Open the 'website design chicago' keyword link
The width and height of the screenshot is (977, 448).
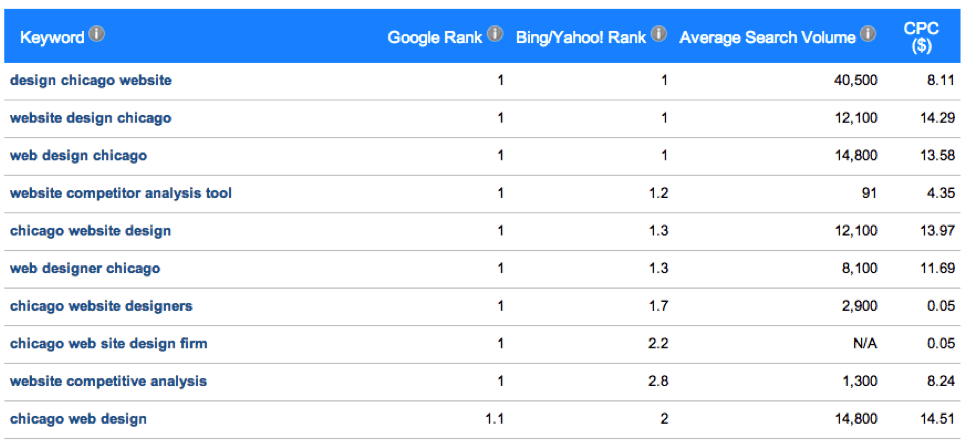tap(90, 118)
